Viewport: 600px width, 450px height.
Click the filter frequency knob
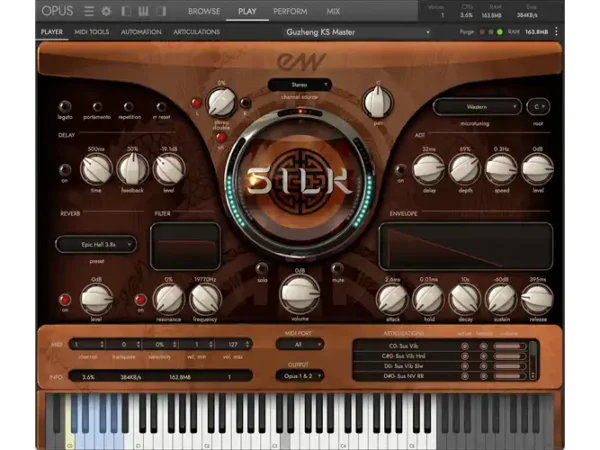205,299
